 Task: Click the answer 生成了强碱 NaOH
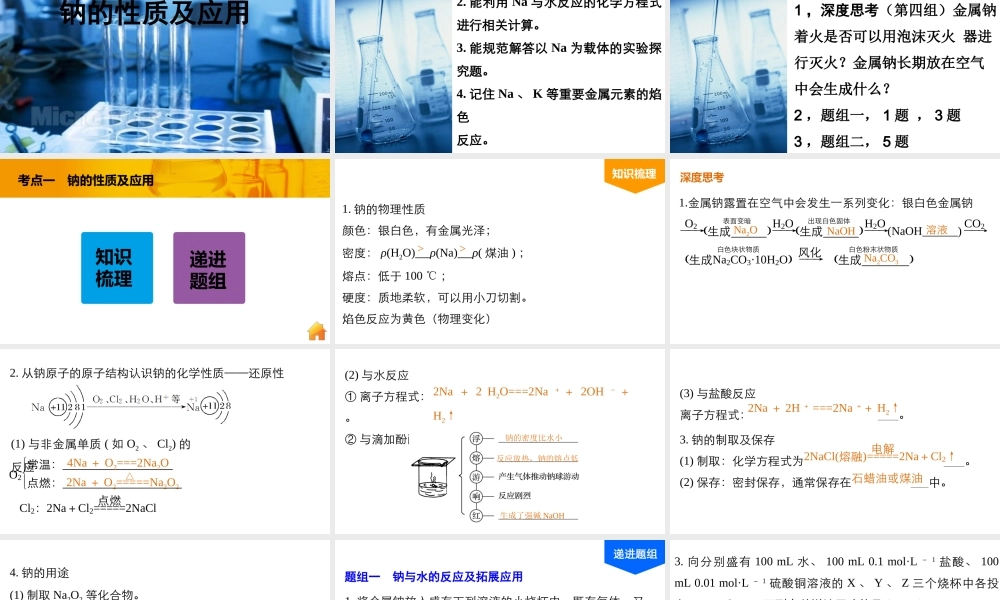tap(532, 515)
